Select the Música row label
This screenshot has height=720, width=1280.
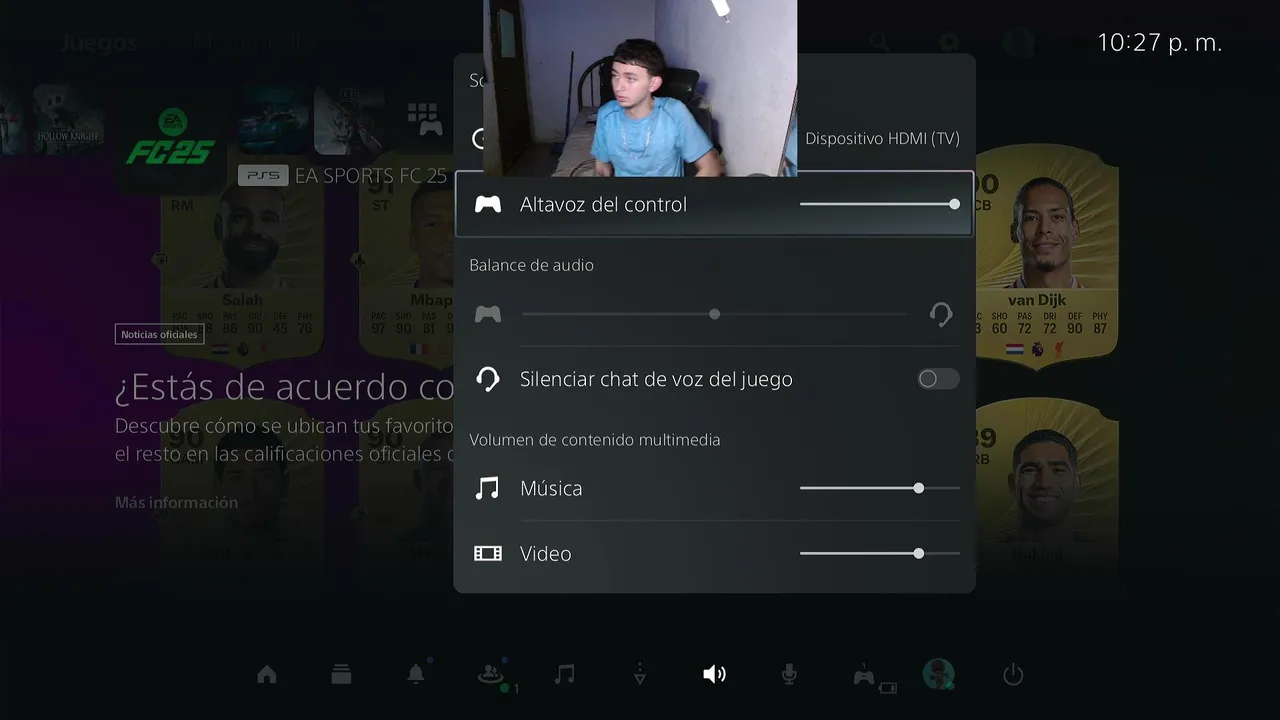coord(551,488)
